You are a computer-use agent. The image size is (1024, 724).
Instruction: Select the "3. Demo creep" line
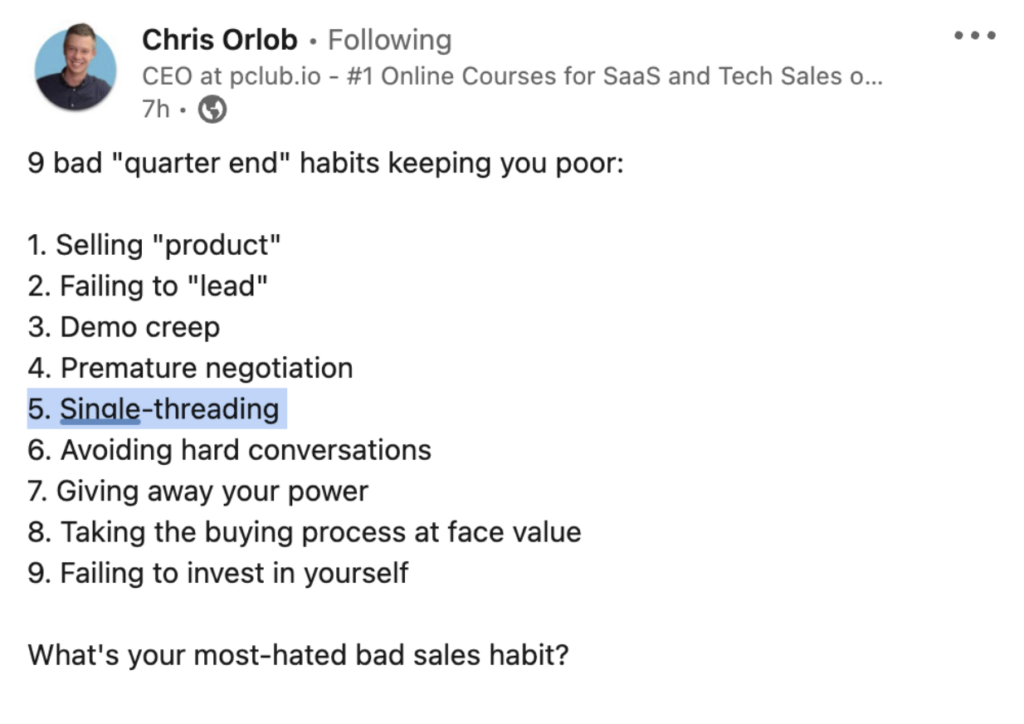pos(123,327)
